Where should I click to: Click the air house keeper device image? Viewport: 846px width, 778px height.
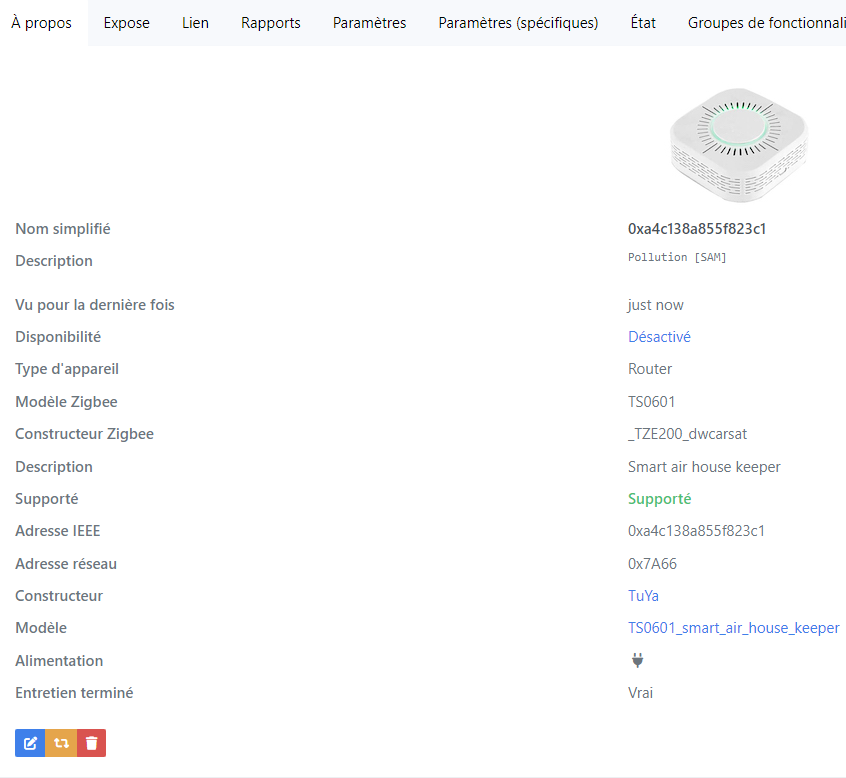pos(739,145)
